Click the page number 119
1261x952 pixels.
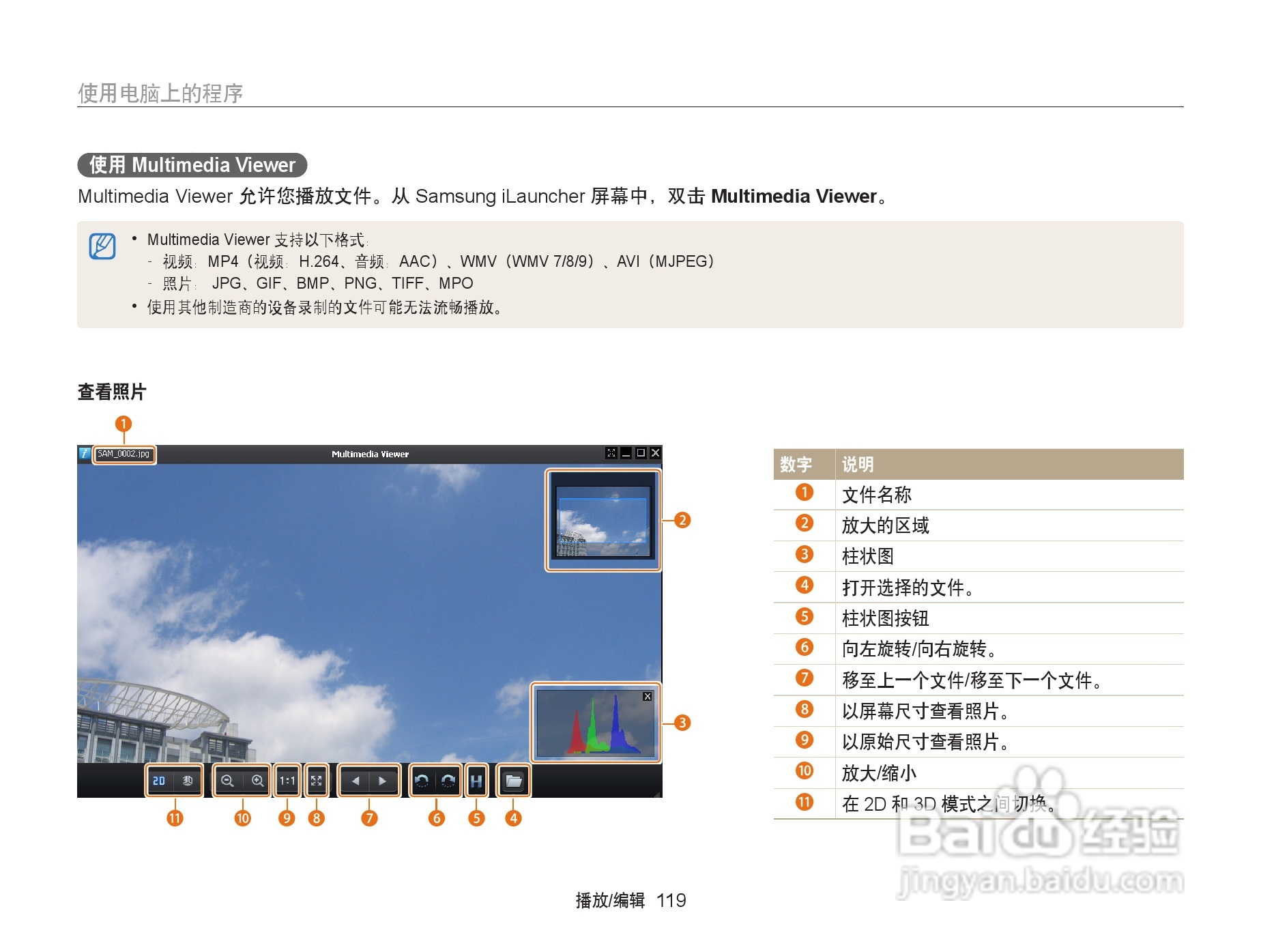pos(671,901)
